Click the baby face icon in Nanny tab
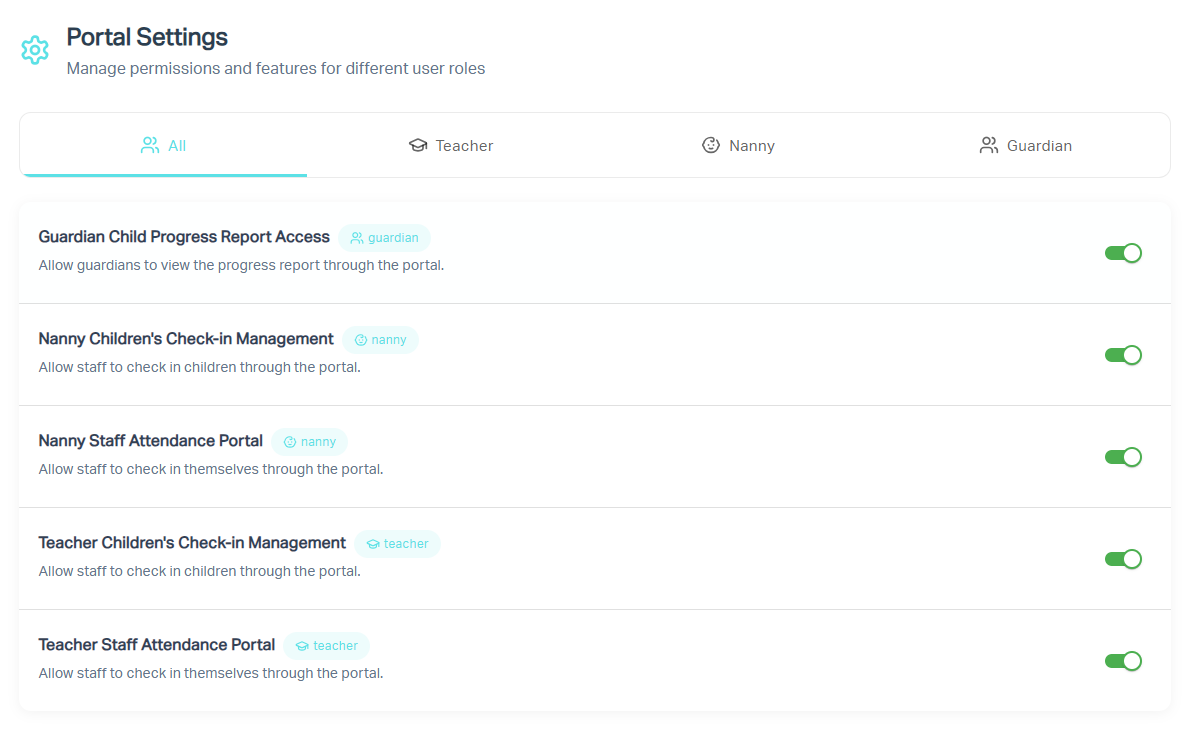This screenshot has height=738, width=1199. click(x=711, y=146)
